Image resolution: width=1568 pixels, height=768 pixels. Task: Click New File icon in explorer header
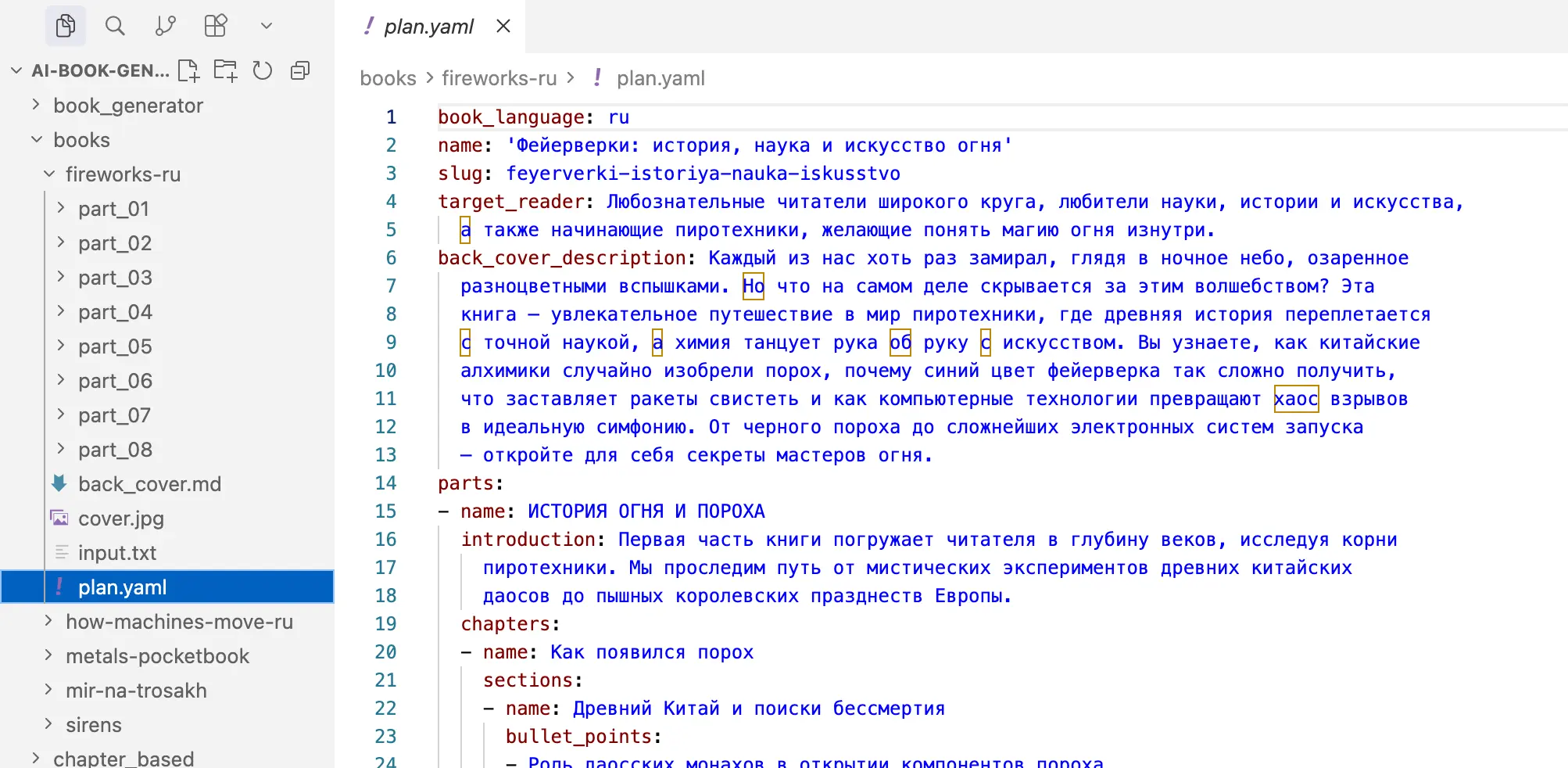click(188, 70)
